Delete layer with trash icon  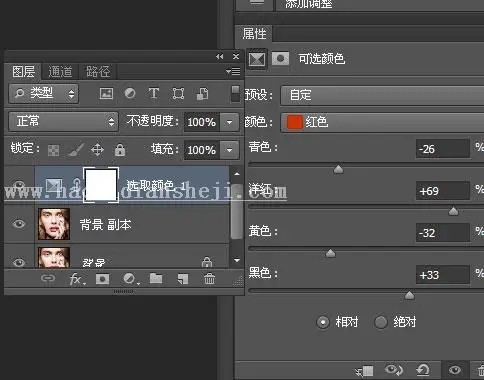coord(209,279)
